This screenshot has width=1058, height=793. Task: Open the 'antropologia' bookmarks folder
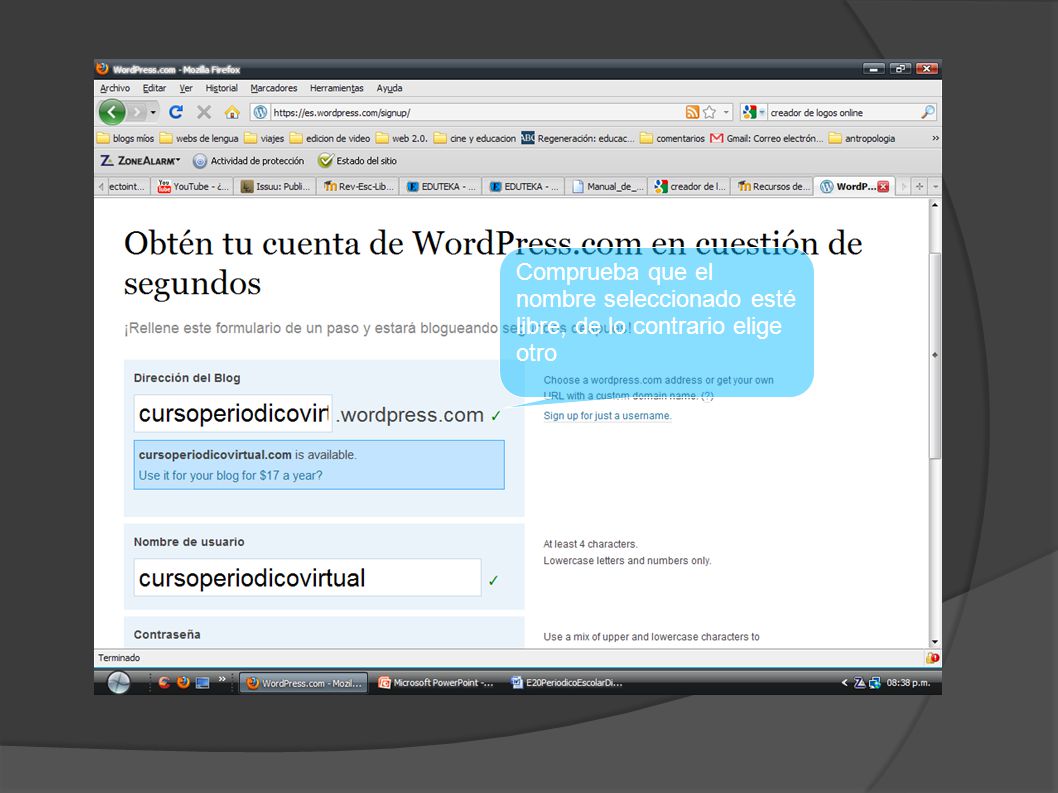[x=862, y=138]
